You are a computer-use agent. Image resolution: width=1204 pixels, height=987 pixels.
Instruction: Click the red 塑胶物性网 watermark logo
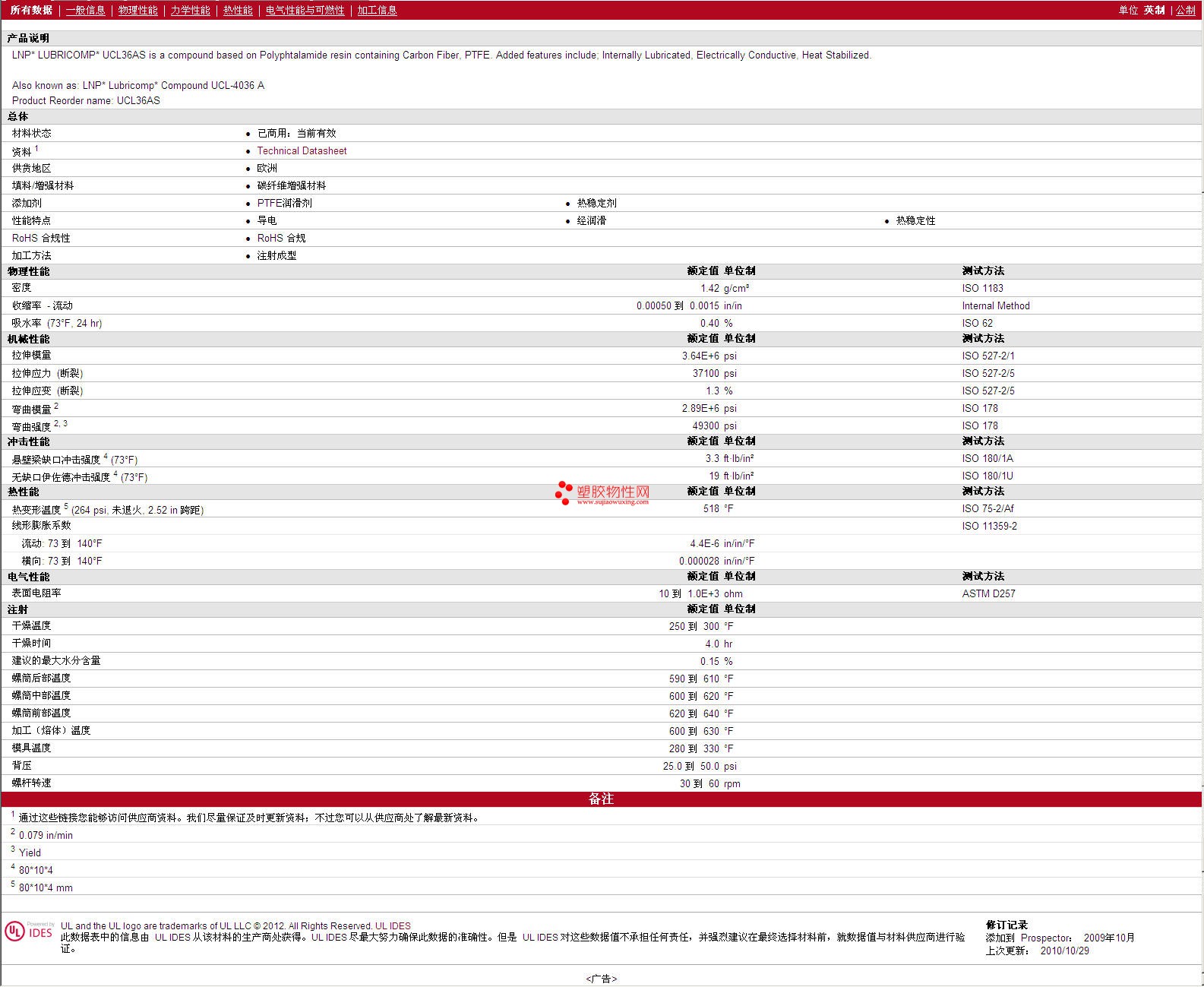point(602,493)
